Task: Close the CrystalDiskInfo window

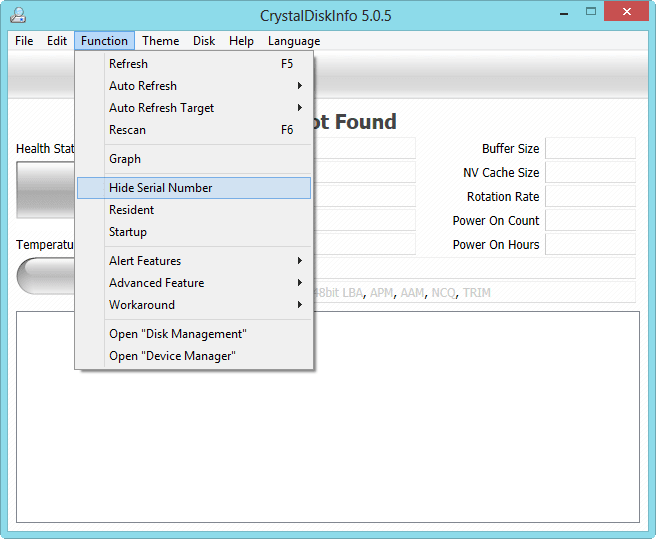Action: tap(626, 12)
